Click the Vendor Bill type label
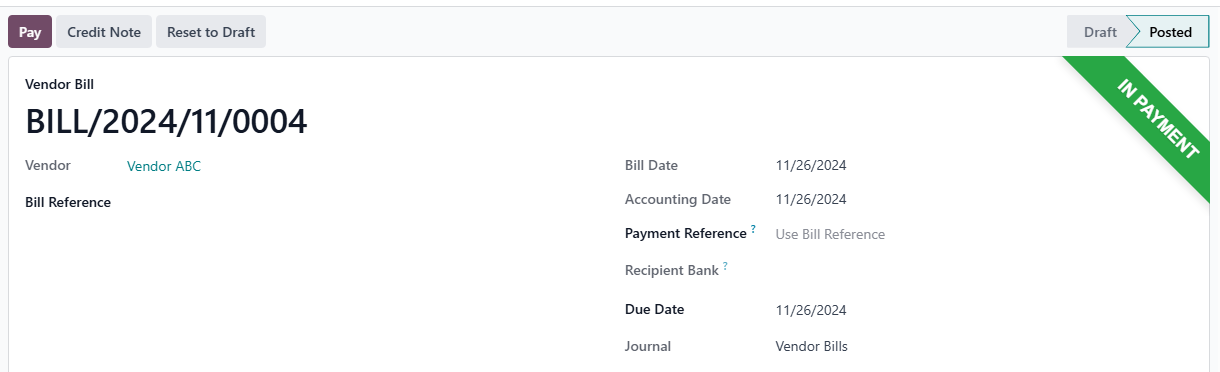 point(59,85)
